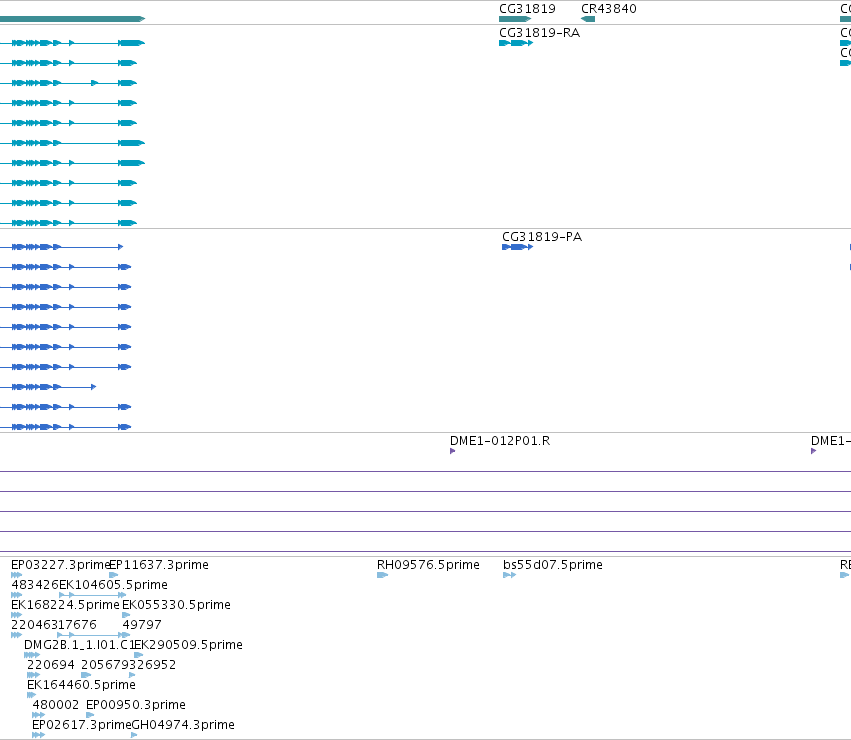The image size is (851, 740).
Task: Click the EK104605.5prime label
Action: pyautogui.click(x=113, y=585)
